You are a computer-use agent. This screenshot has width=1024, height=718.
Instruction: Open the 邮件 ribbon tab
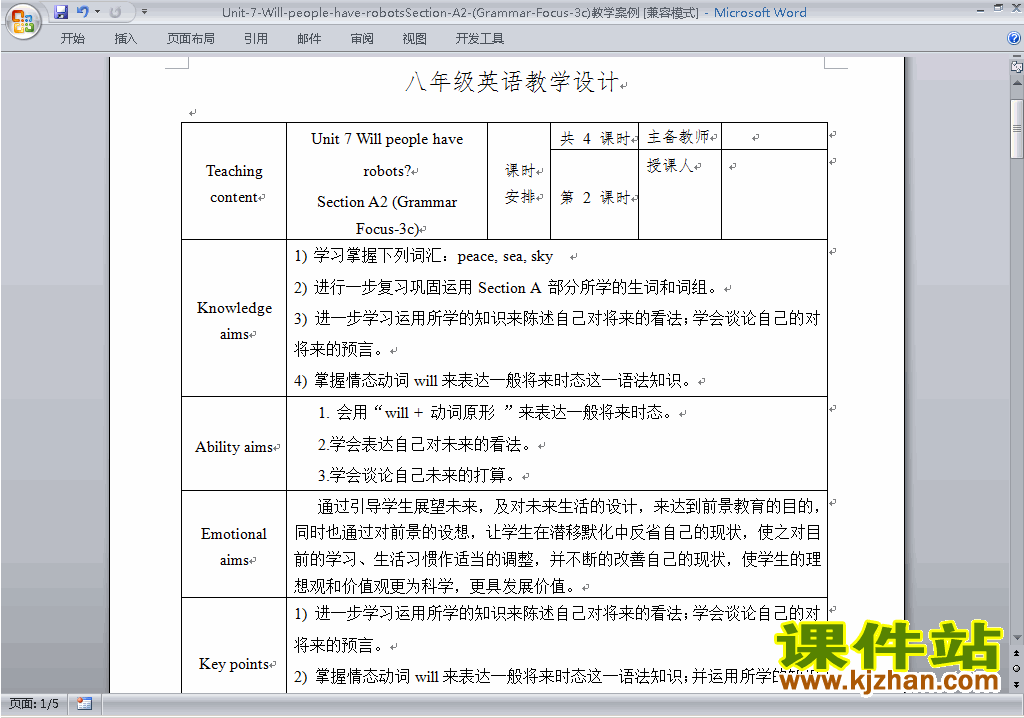[x=309, y=39]
